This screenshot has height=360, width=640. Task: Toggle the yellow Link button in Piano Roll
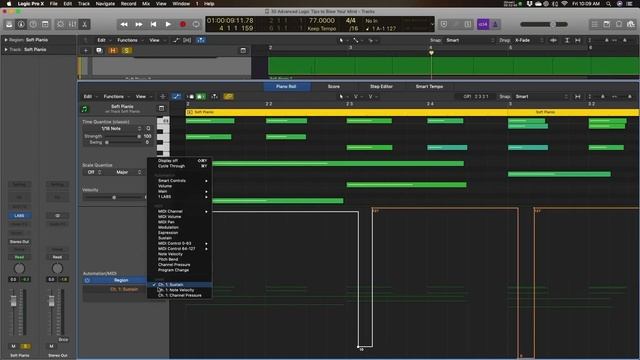229,97
